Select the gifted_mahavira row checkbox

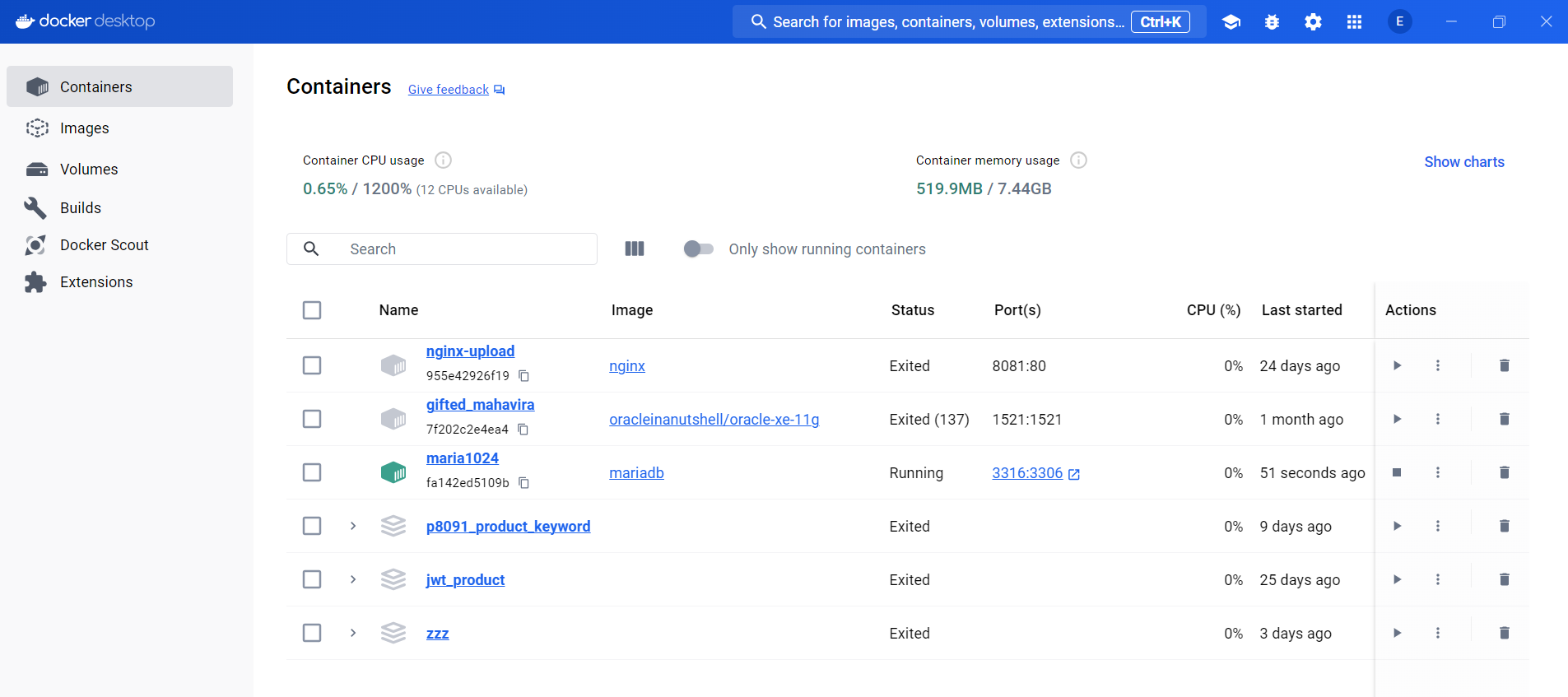click(x=312, y=419)
